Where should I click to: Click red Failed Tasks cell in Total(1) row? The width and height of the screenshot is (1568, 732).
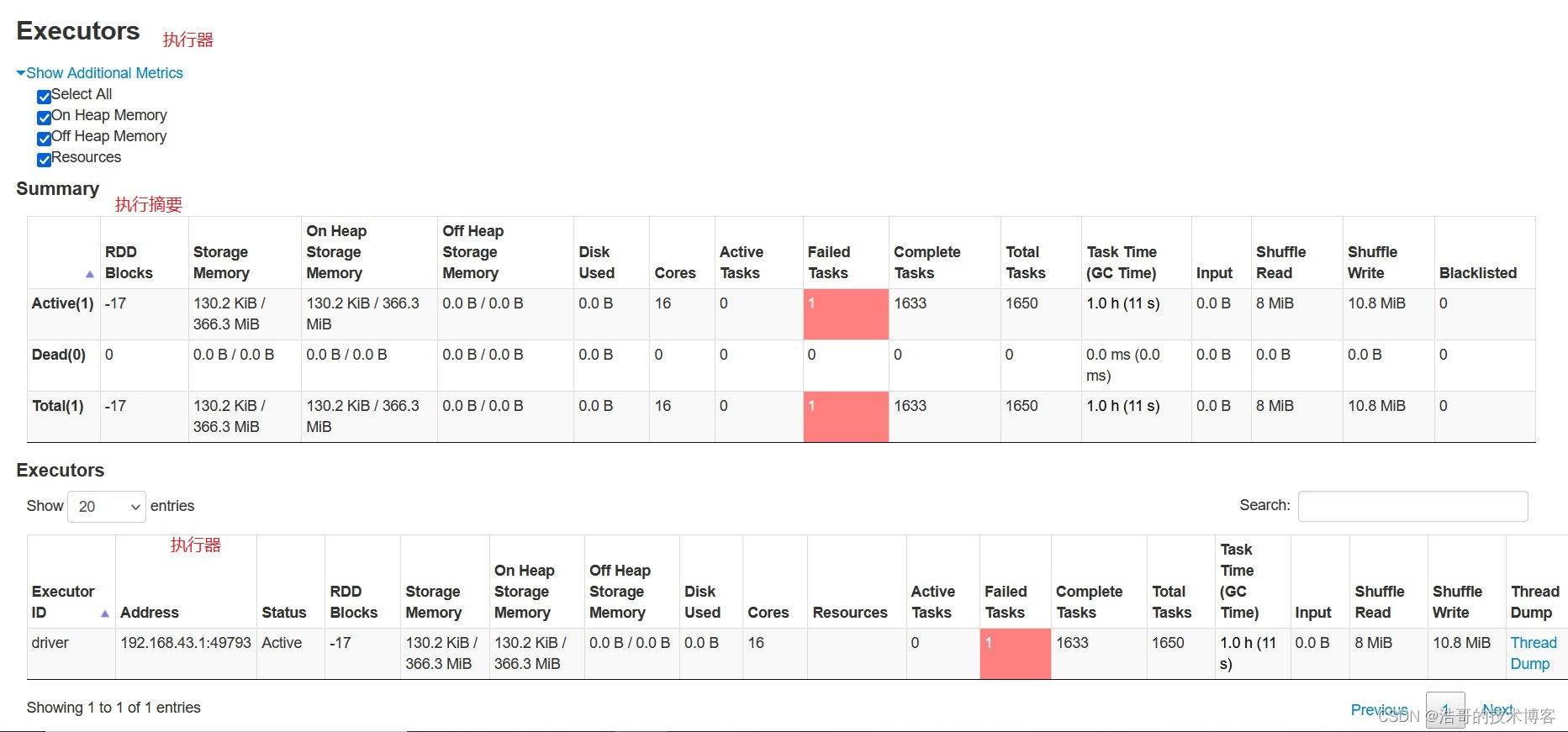click(846, 417)
